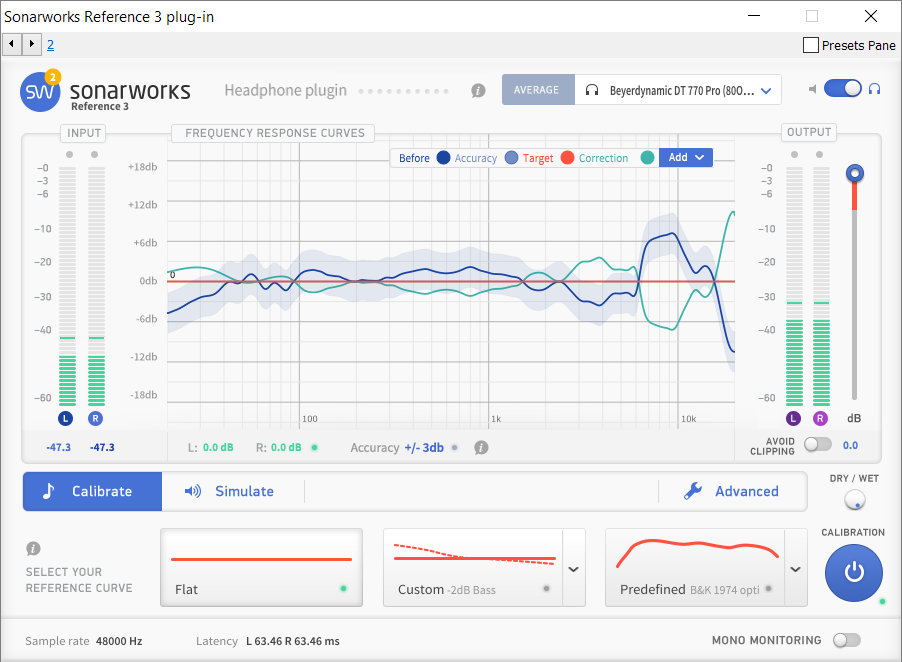Click the speaker icon on Simulate

193,491
